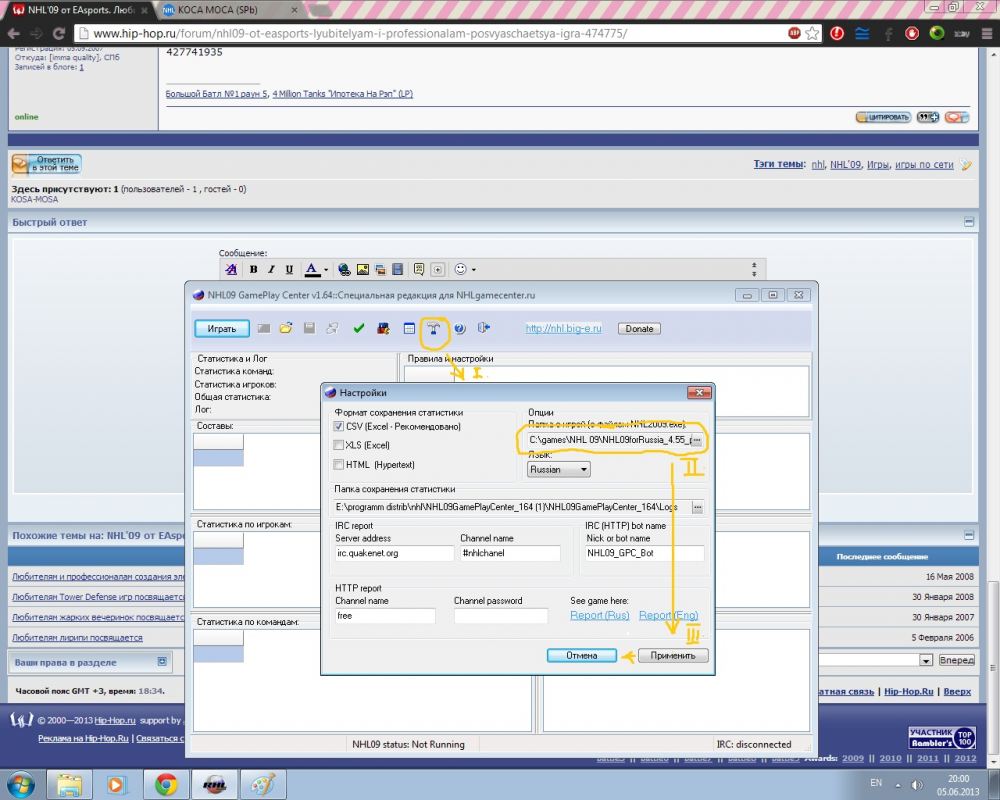Click the green circle extension icon
The width and height of the screenshot is (1000, 800).
coord(937,33)
